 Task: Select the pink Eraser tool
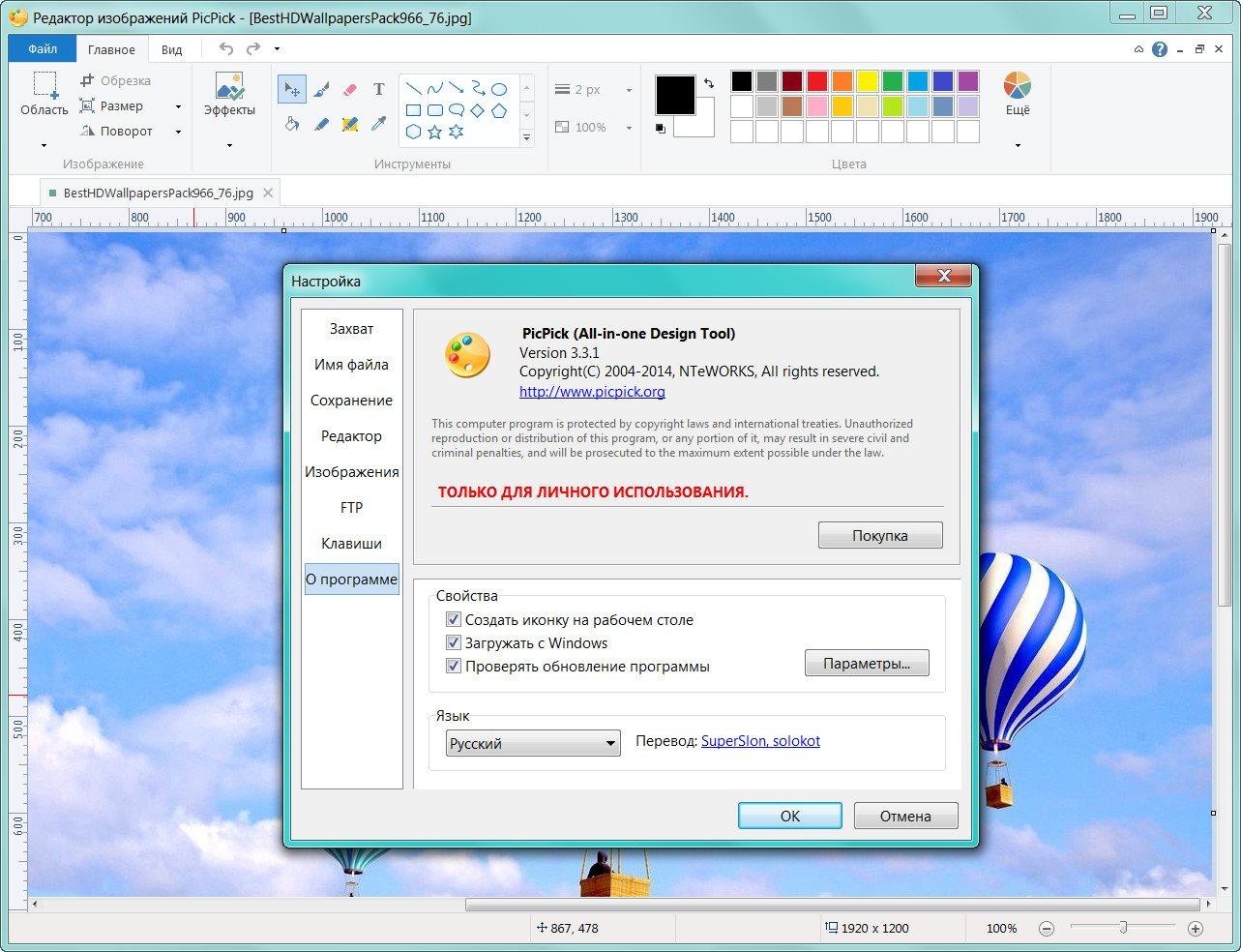point(350,89)
